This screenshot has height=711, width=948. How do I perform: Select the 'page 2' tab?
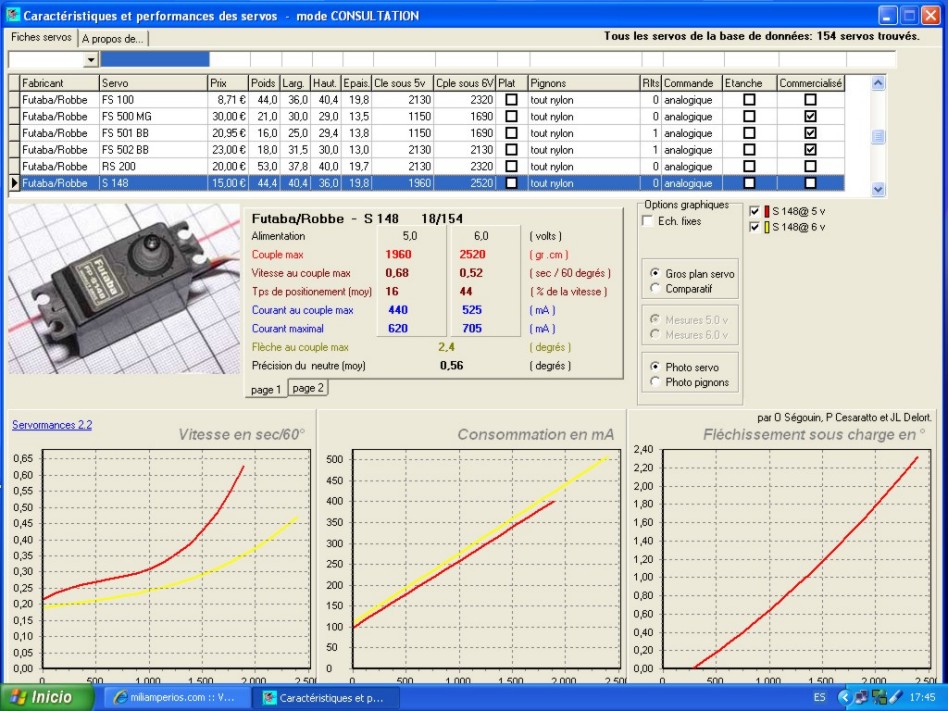click(x=308, y=388)
